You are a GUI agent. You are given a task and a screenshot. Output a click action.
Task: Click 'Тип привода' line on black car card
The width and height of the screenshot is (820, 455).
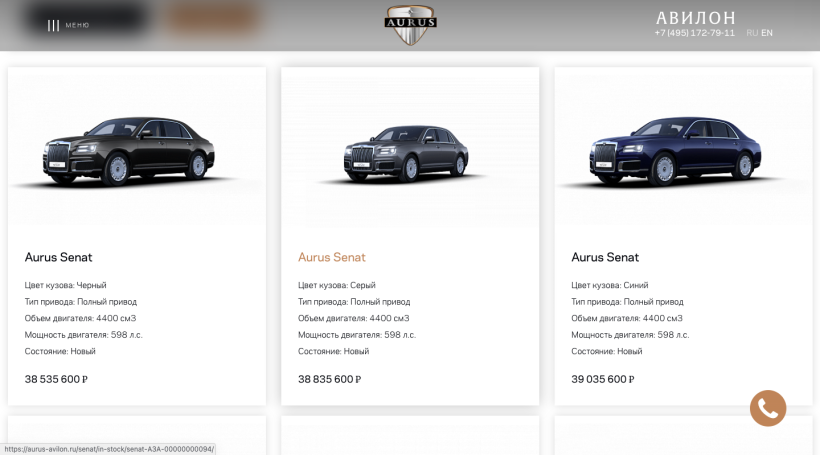[x=81, y=302]
